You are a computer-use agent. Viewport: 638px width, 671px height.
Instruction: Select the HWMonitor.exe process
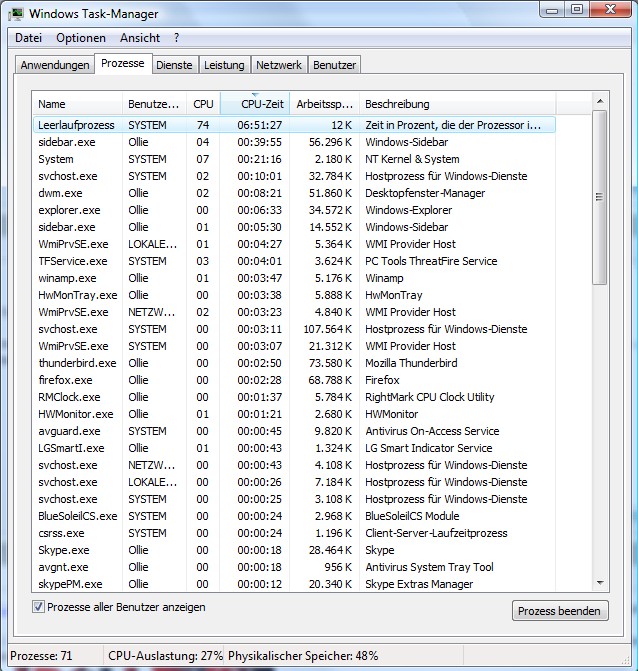294,414
